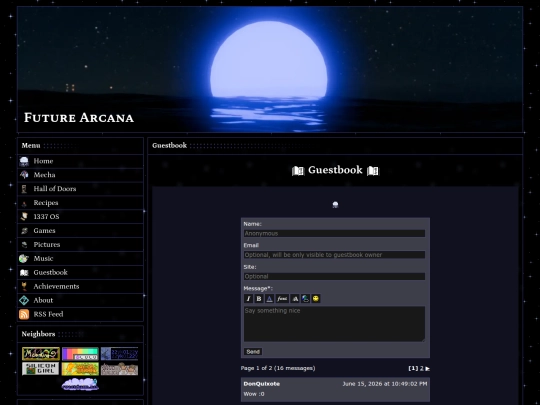
Task: Visit the purple cloud neighbor badge
Action: click(80, 384)
